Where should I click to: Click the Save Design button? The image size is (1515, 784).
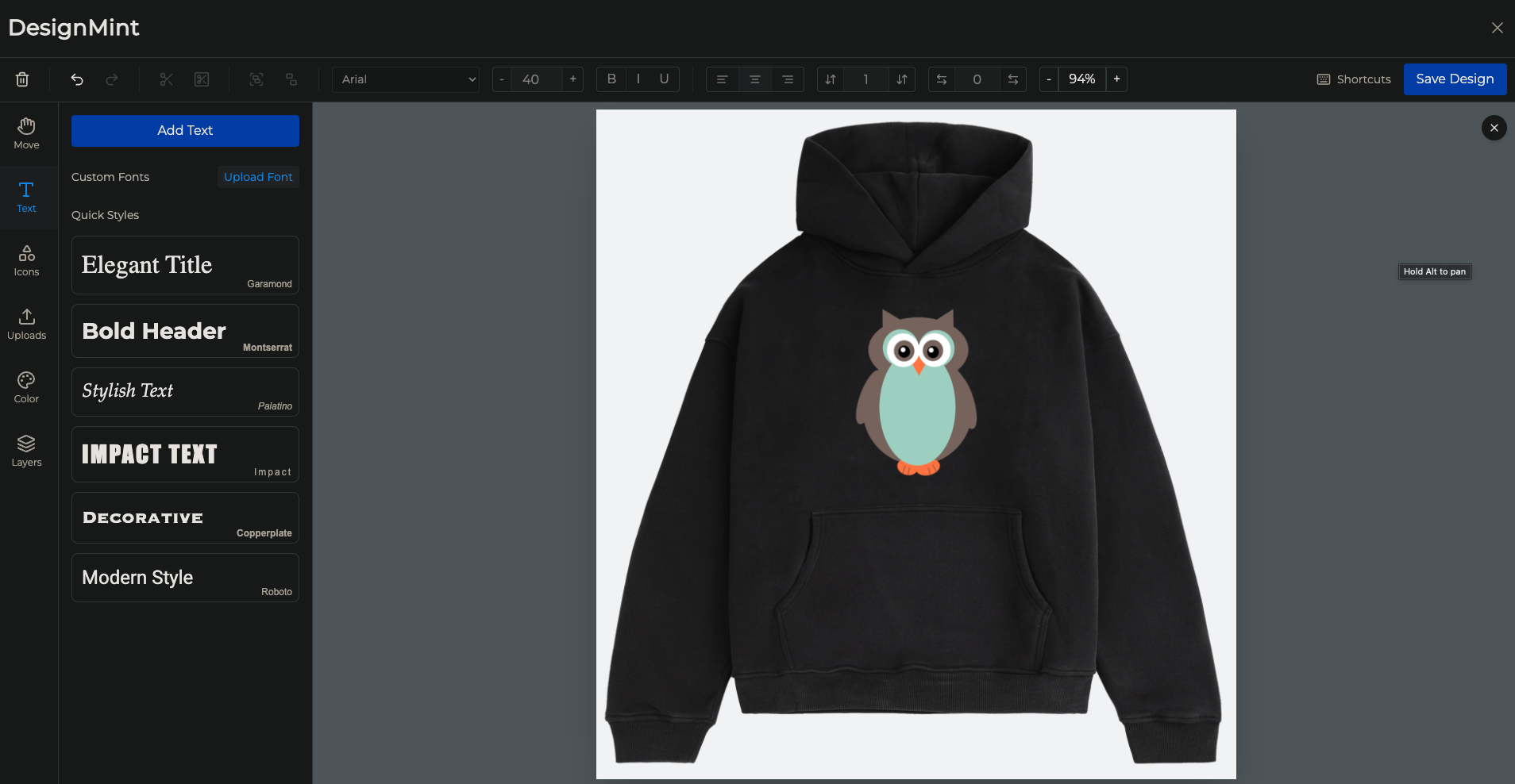1455,79
